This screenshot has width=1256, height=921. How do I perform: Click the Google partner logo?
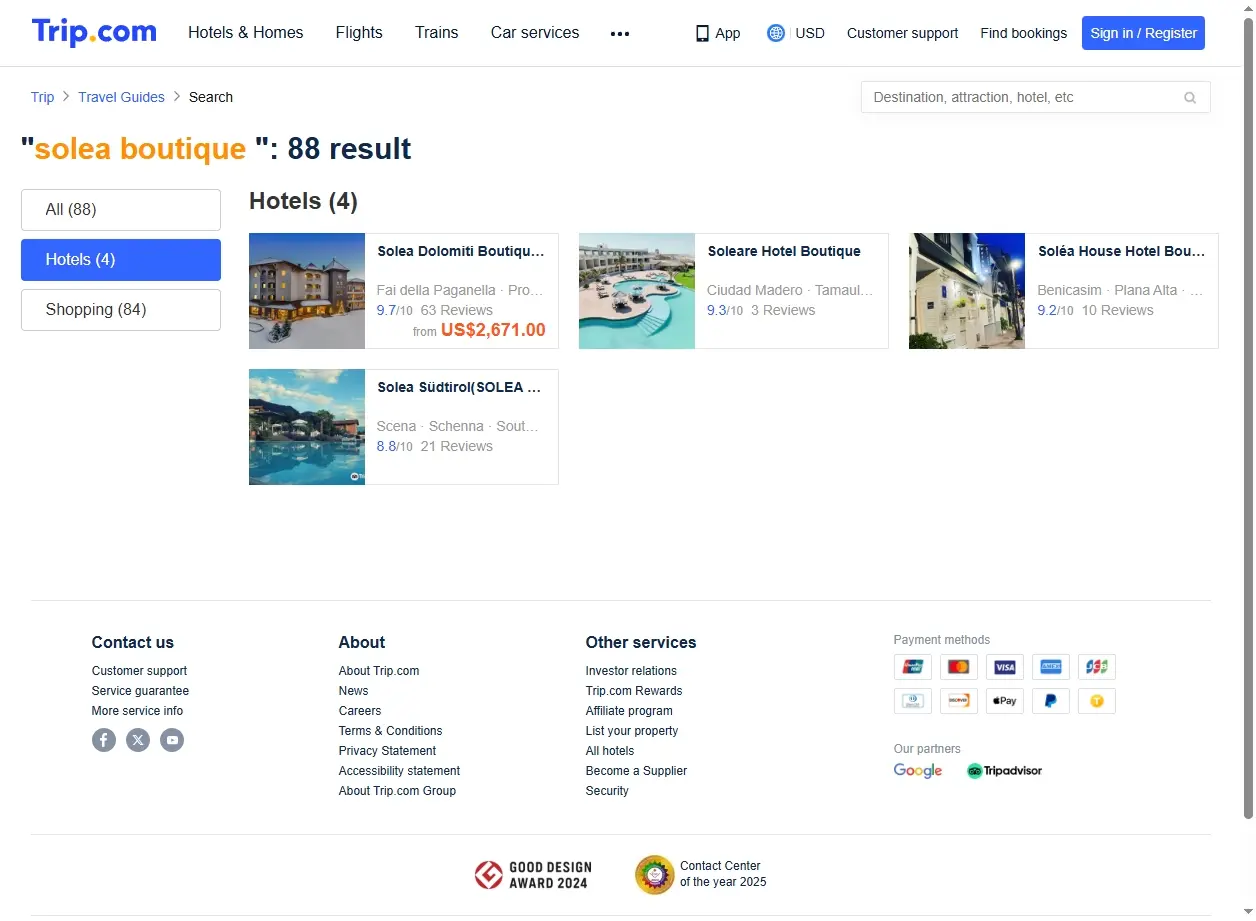click(918, 771)
